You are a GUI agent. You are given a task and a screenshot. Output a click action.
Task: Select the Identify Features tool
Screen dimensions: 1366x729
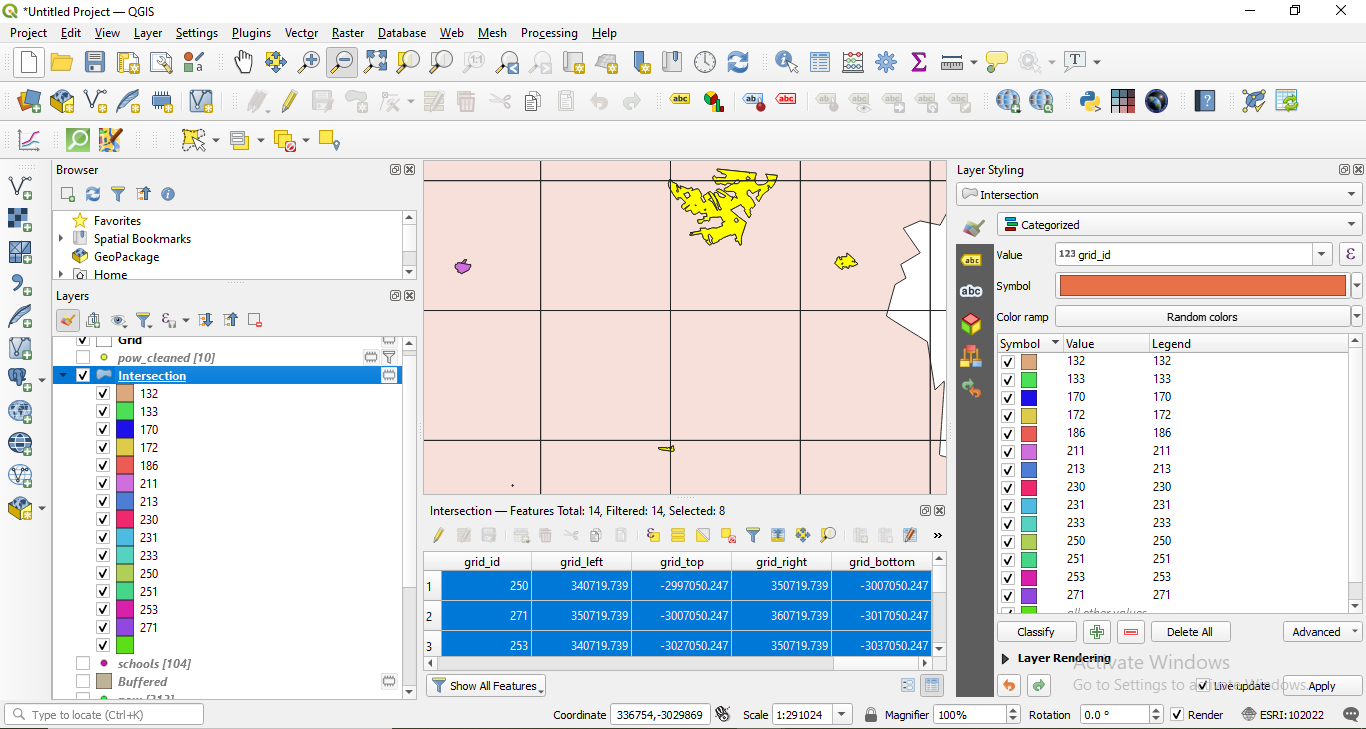tap(787, 62)
